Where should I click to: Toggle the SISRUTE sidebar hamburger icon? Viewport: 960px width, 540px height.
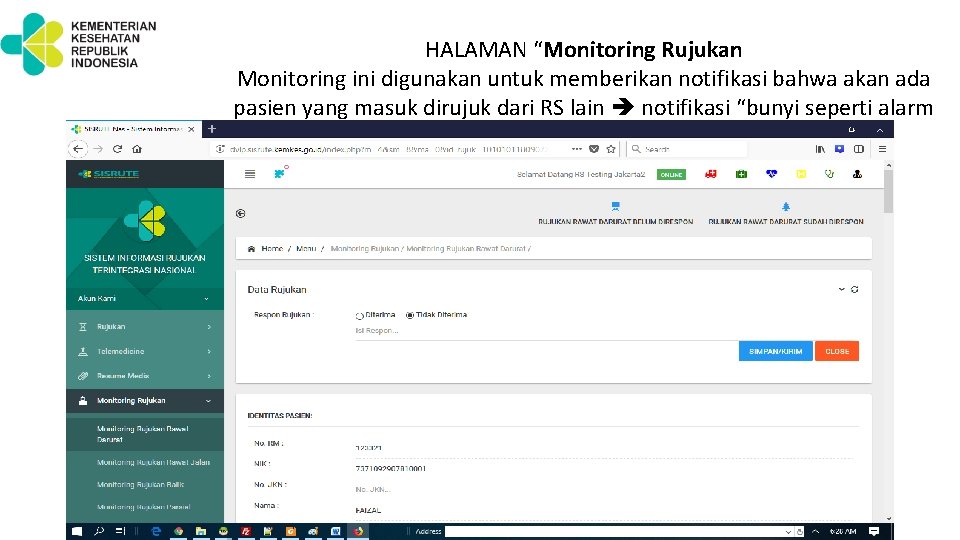250,174
